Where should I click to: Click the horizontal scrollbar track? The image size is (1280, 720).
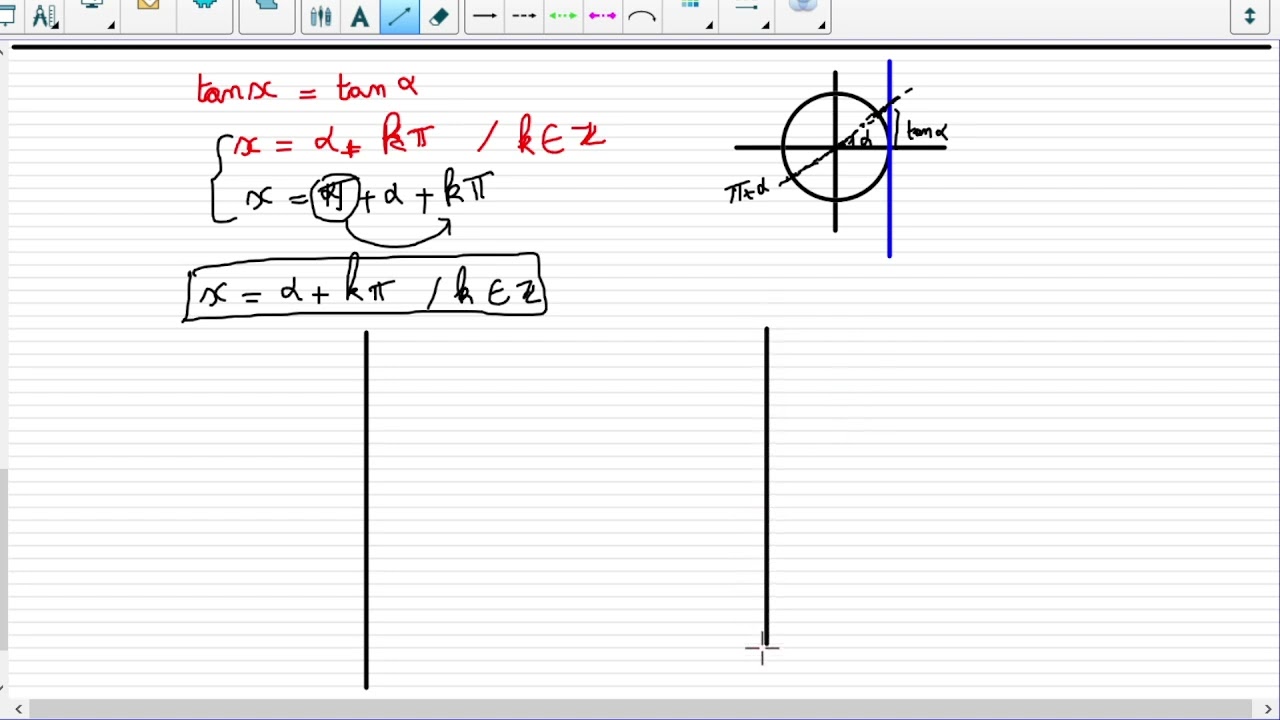[x=640, y=709]
